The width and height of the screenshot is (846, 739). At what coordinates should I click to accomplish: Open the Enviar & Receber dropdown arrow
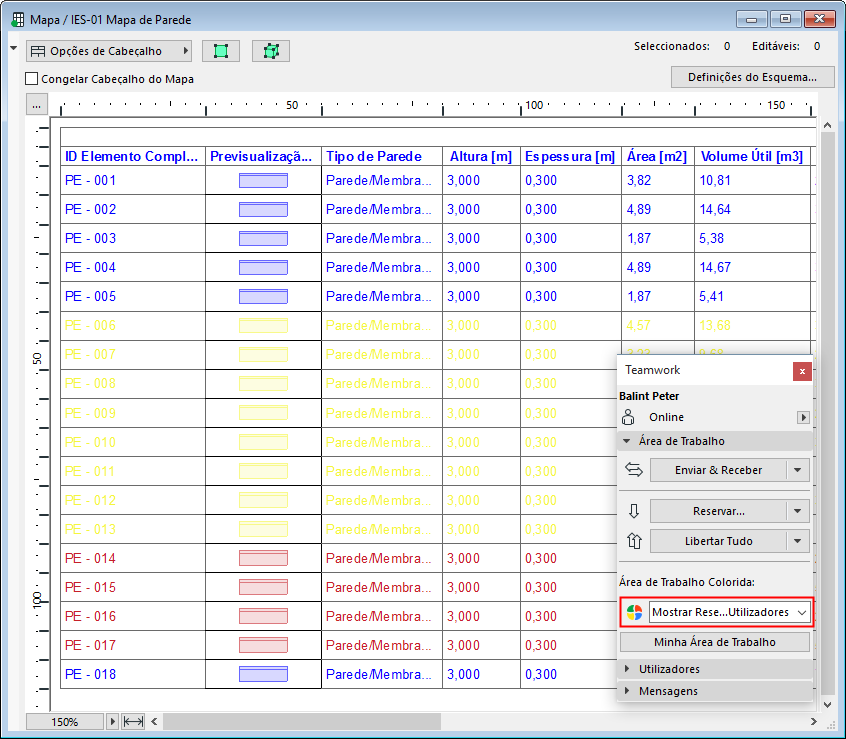click(797, 469)
